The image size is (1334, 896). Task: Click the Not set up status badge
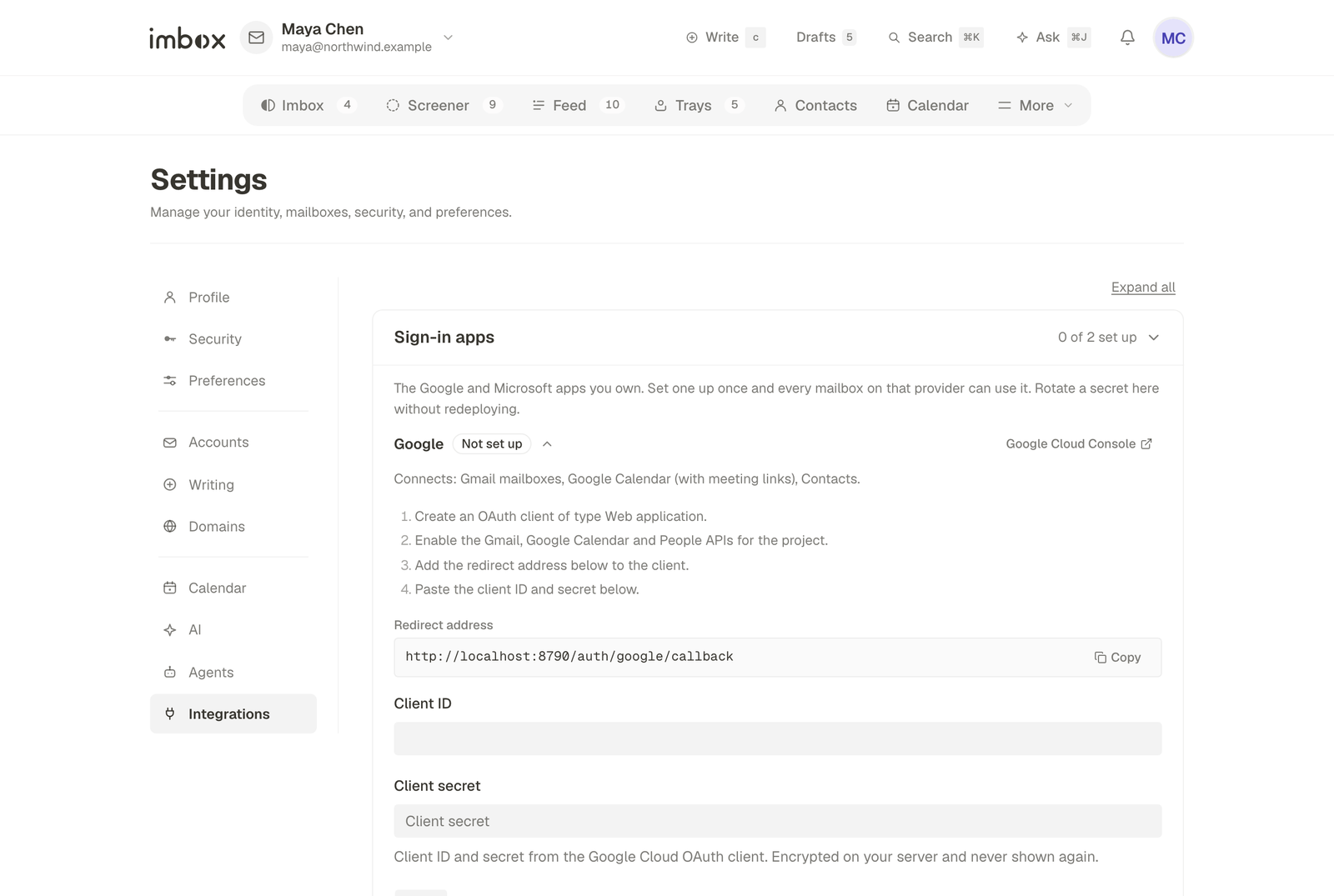492,444
